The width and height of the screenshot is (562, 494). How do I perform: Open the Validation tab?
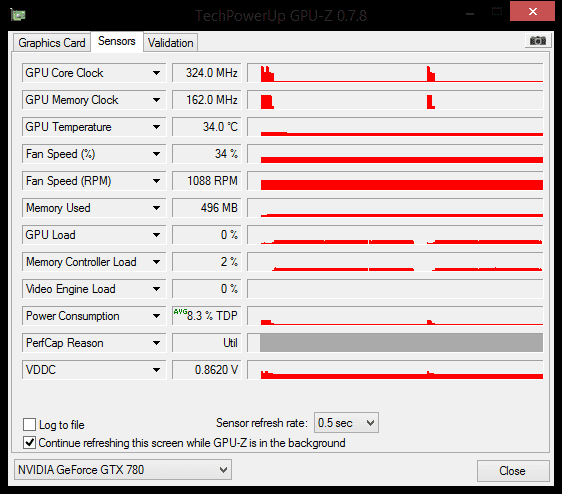click(x=171, y=43)
